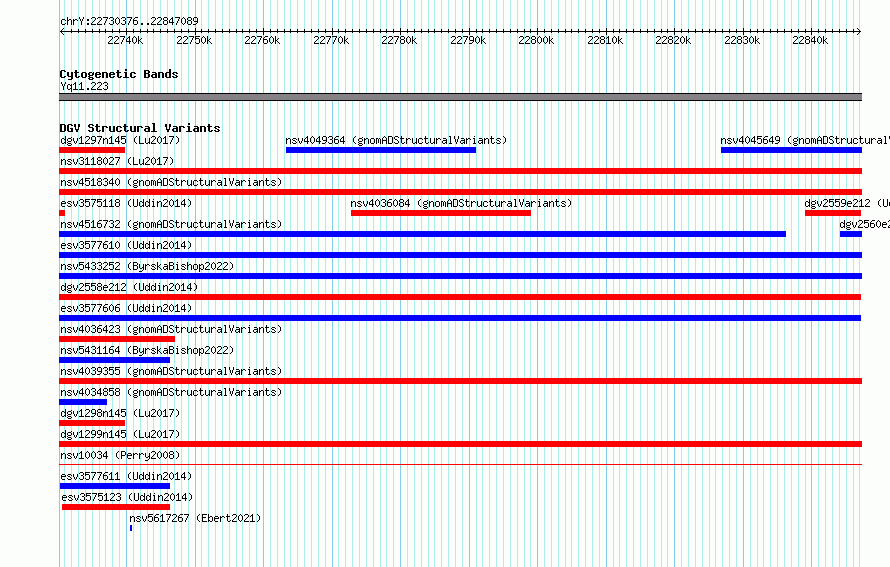The width and height of the screenshot is (890, 567).
Task: Select the dgv1299n145 (Lu2017) label
Action: point(120,434)
